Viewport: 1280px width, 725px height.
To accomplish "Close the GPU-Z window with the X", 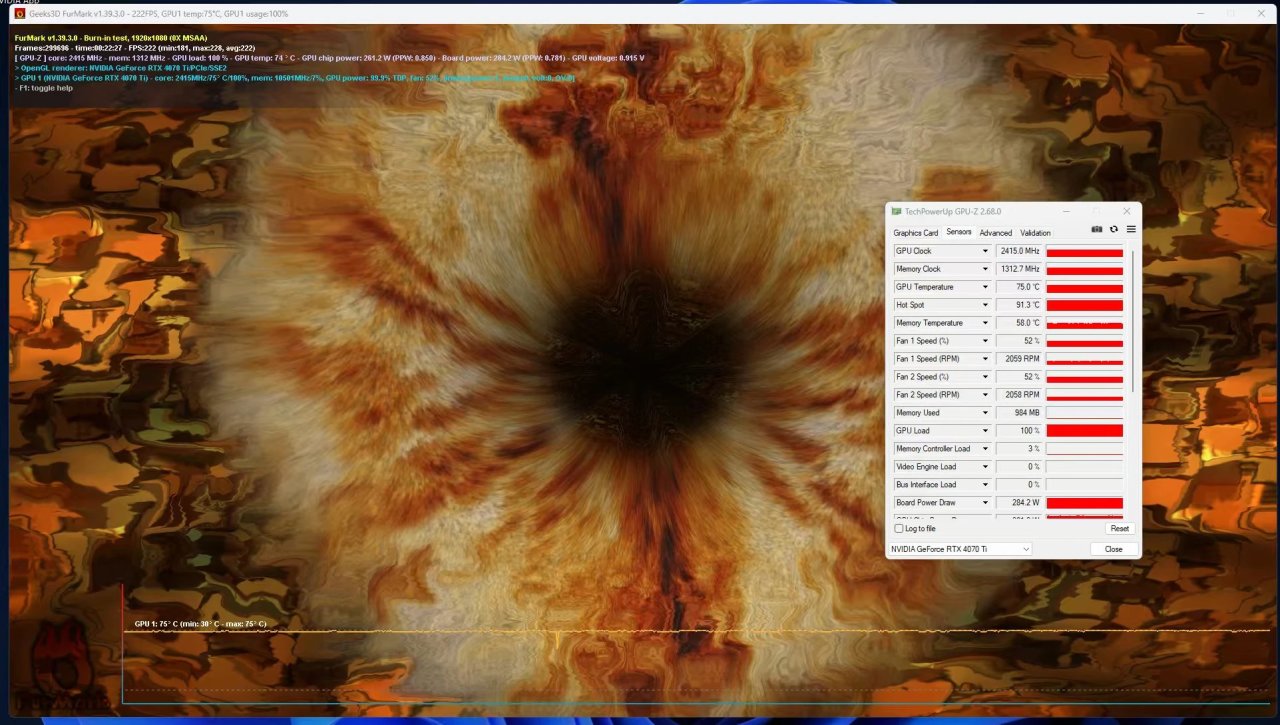I will point(1127,211).
